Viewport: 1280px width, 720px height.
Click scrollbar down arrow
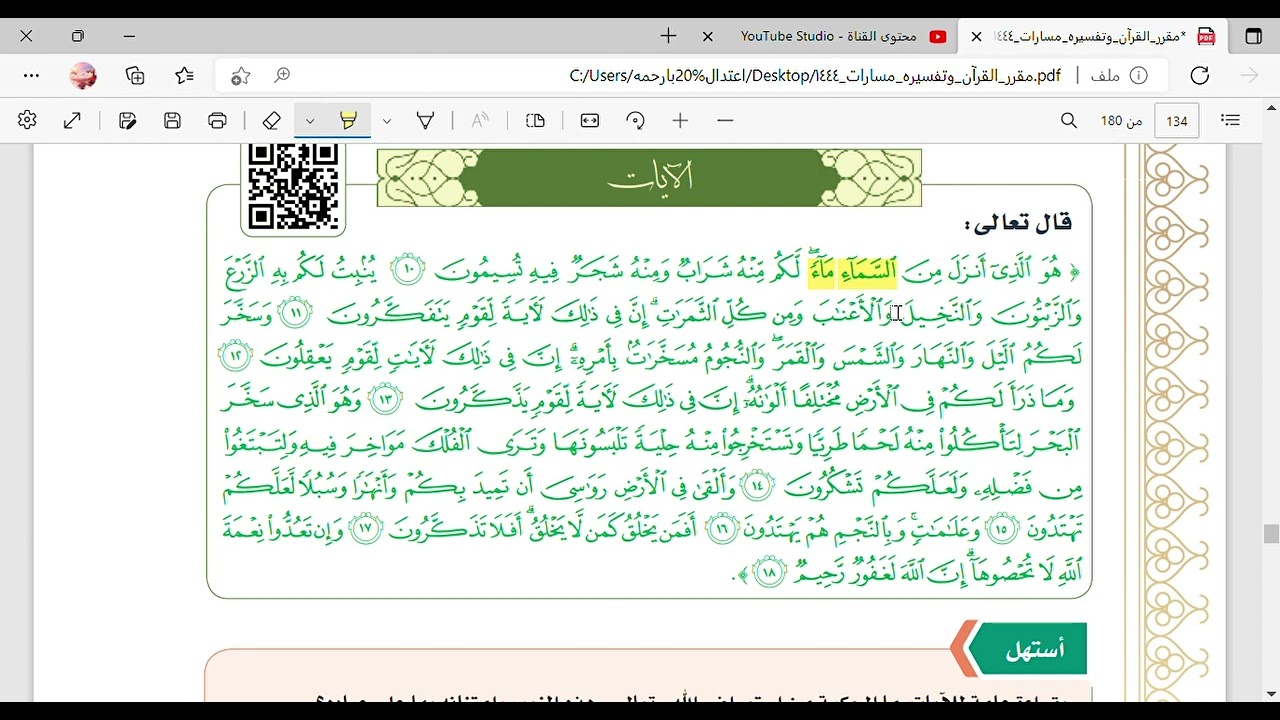pos(1271,694)
